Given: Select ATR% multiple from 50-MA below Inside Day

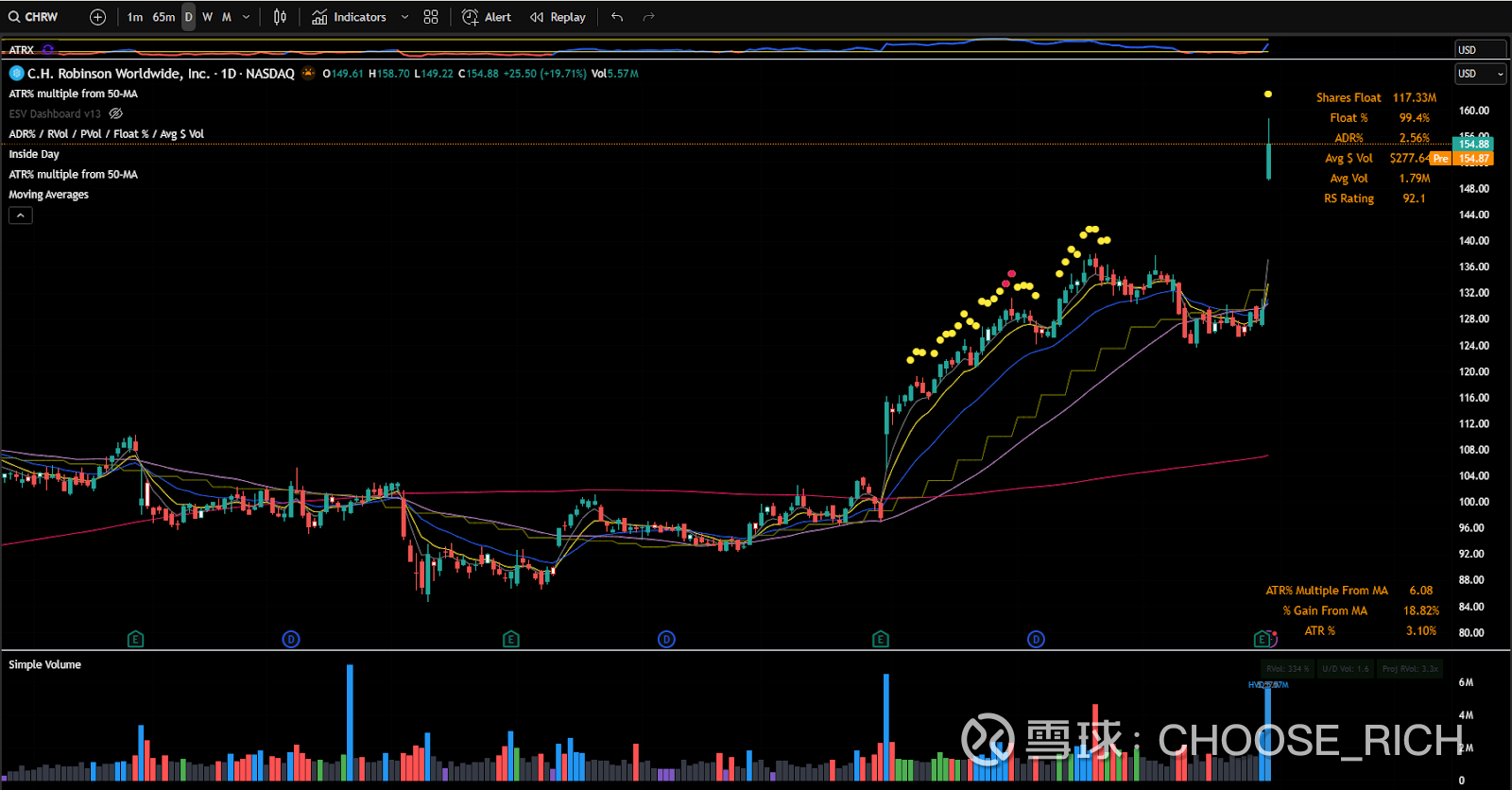Looking at the screenshot, I should click(x=74, y=174).
